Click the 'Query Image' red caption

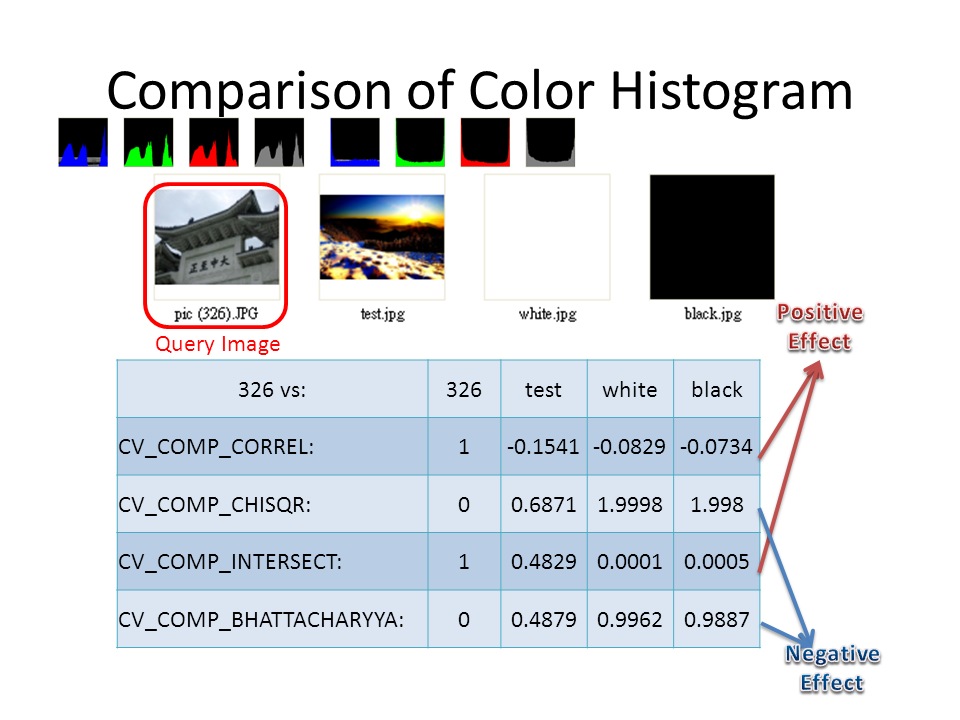(x=217, y=345)
